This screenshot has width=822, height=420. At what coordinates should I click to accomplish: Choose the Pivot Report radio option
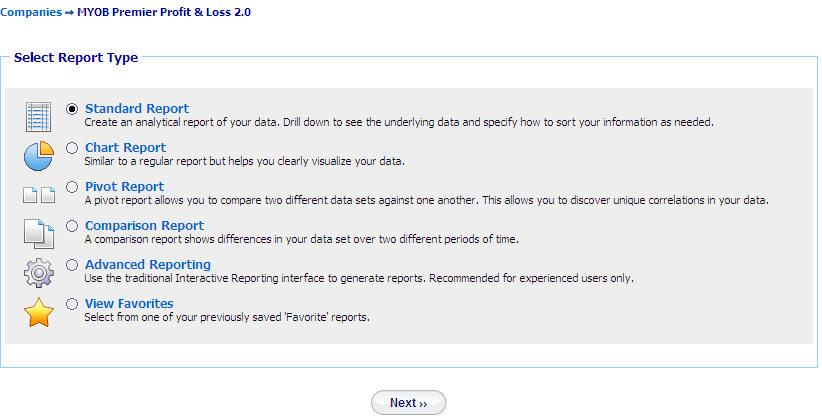[72, 187]
